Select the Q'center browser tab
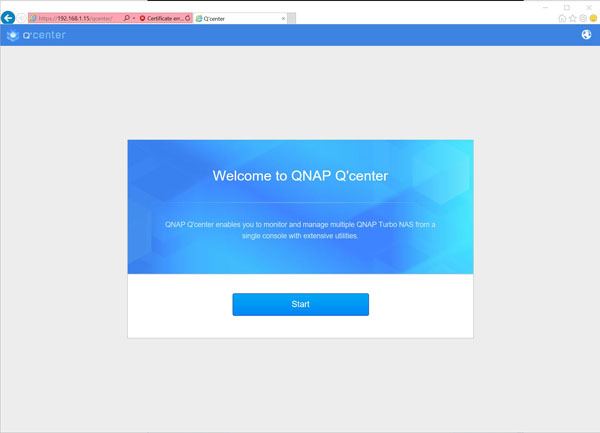Image resolution: width=600 pixels, height=433 pixels. [241, 18]
